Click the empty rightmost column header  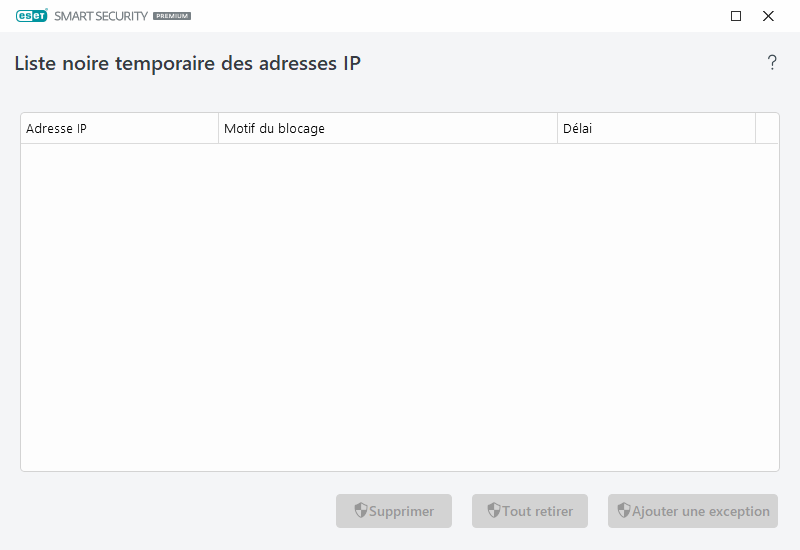pos(767,129)
